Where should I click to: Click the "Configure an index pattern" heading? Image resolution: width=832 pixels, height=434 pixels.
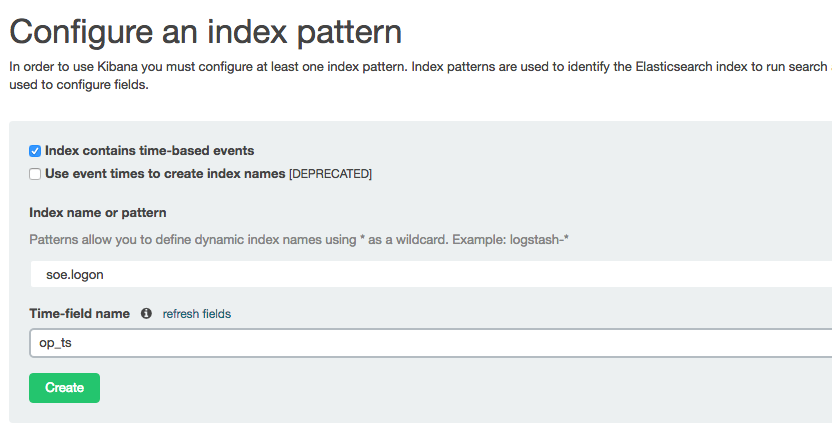click(205, 32)
